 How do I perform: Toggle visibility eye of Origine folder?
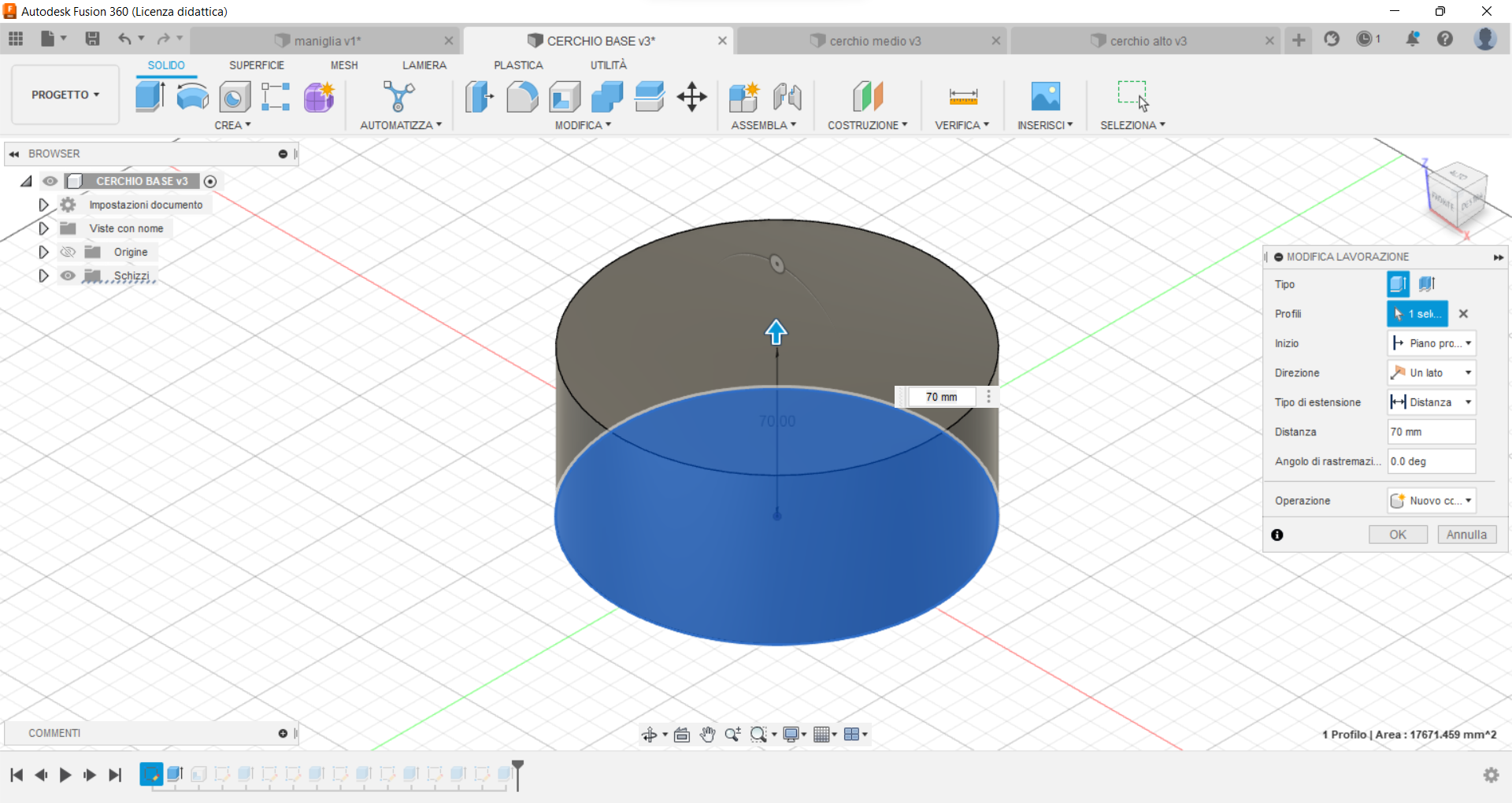pyautogui.click(x=68, y=252)
